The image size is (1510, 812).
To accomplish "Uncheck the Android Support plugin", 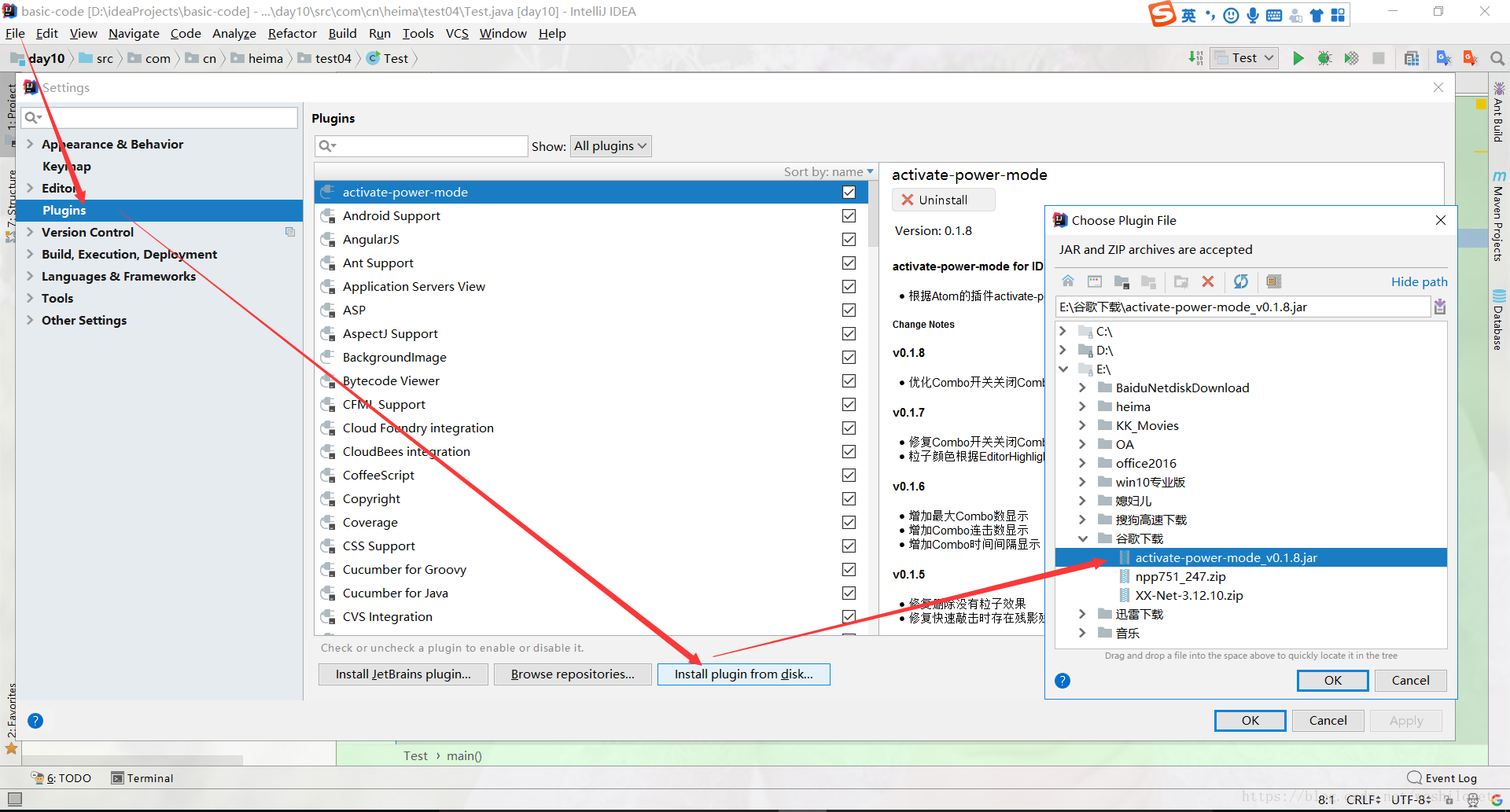I will [849, 215].
